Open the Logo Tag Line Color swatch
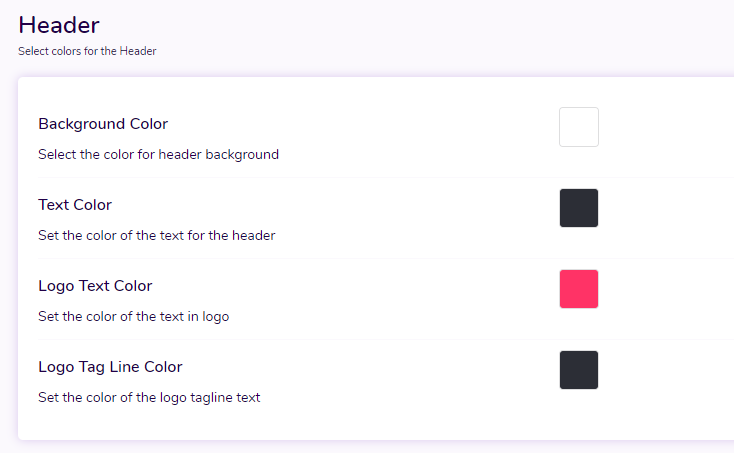734x453 pixels. coord(579,370)
